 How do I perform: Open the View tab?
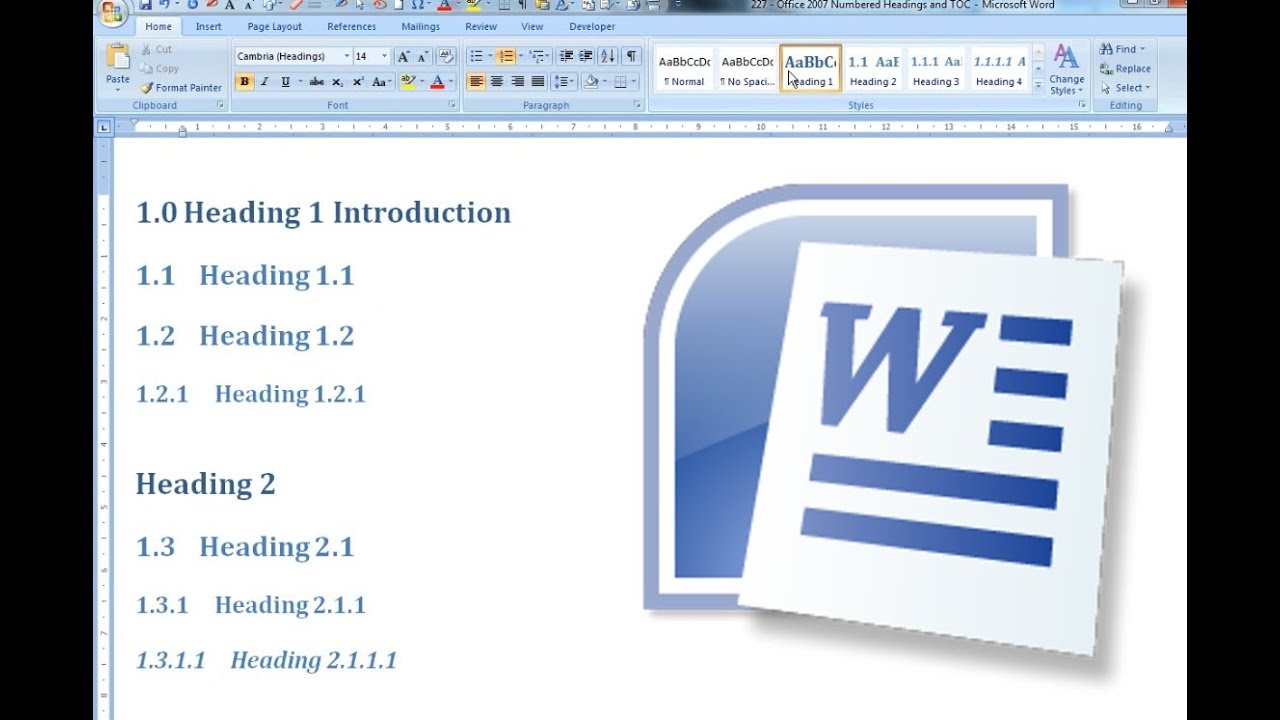click(532, 27)
